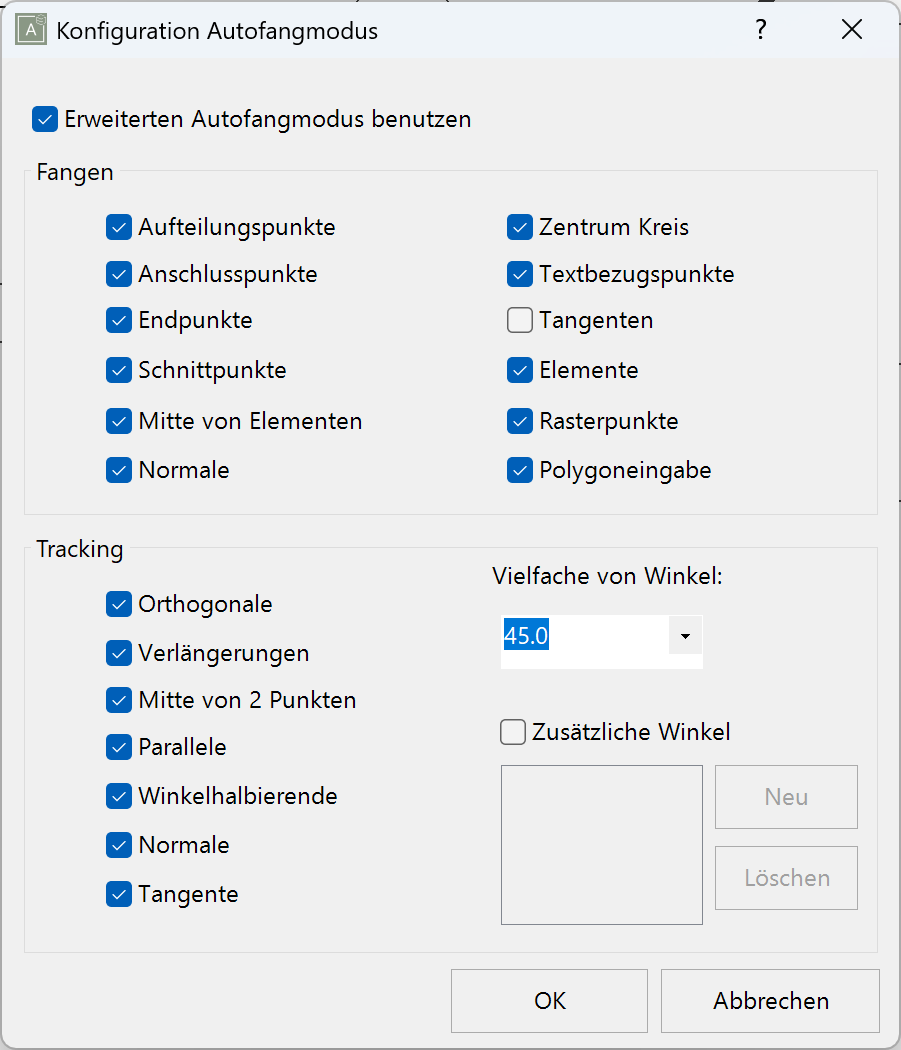The height and width of the screenshot is (1050, 901).
Task: Enable Tangenten snapping
Action: click(520, 320)
